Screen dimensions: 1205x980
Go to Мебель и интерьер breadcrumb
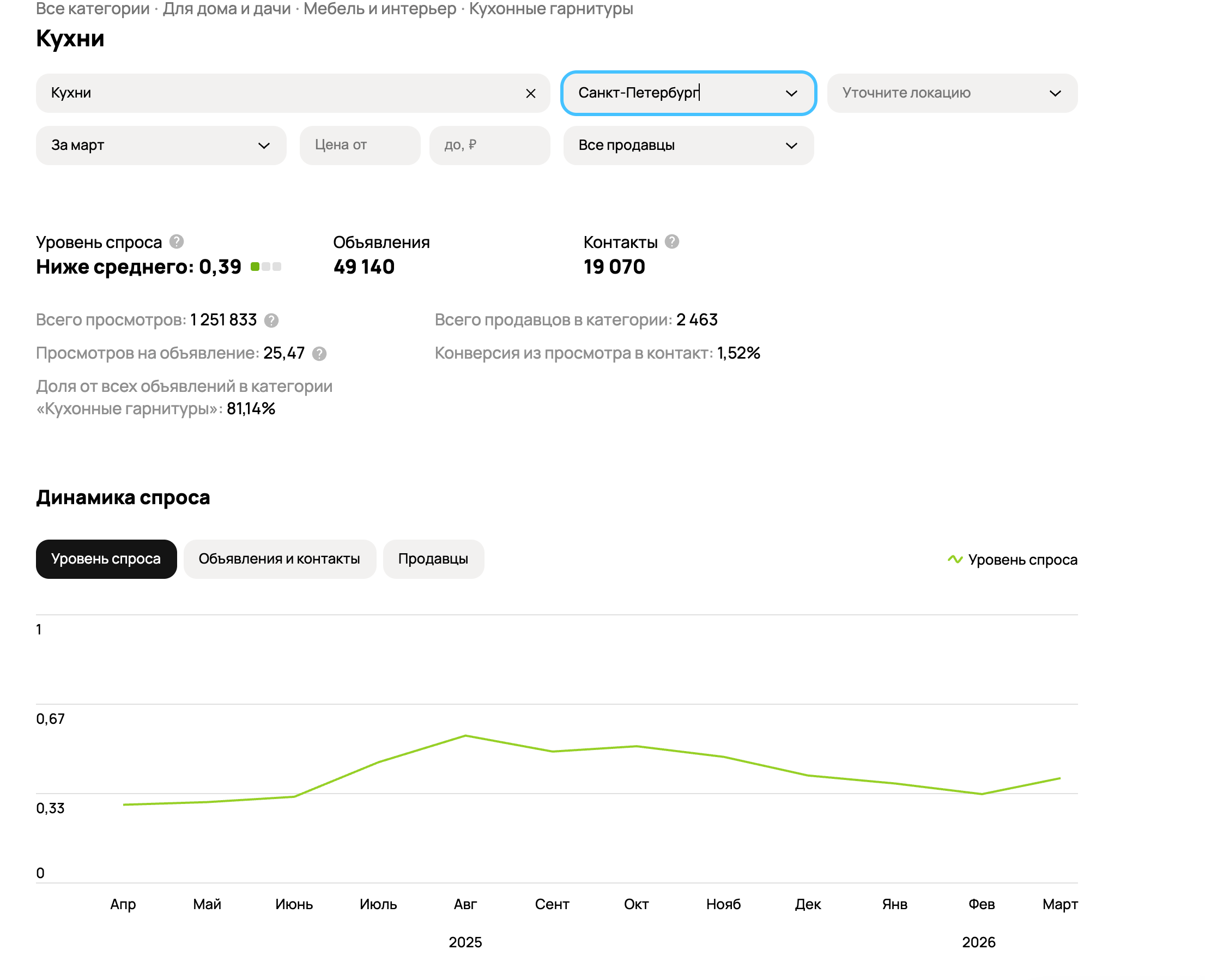379,9
